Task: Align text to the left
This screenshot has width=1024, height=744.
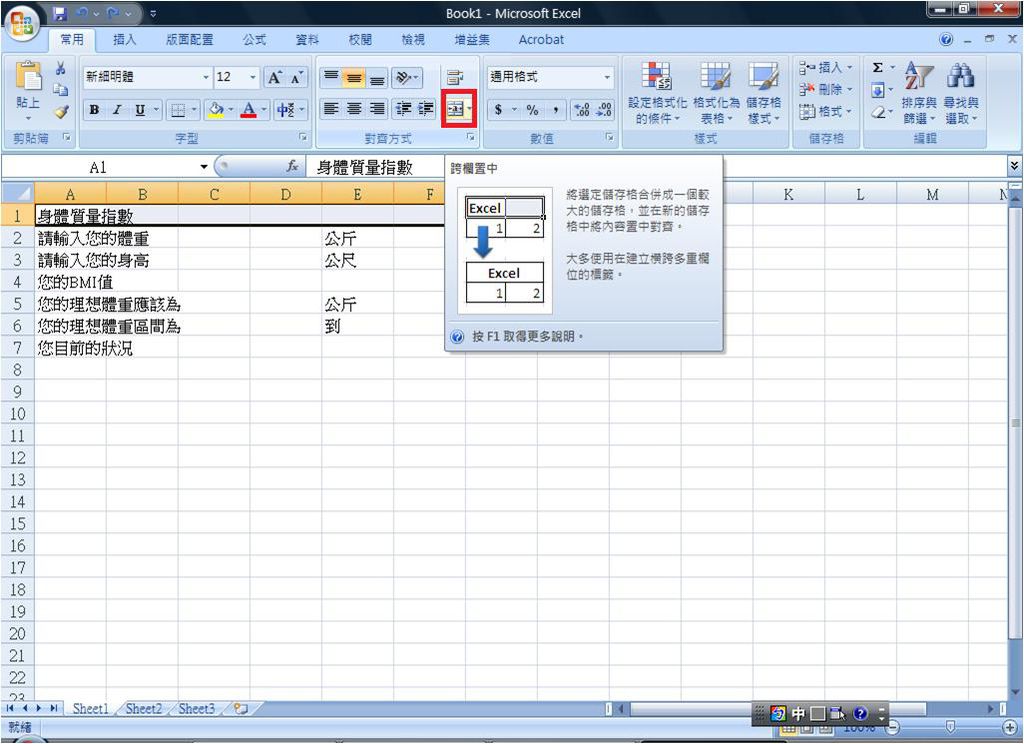Action: pos(331,108)
